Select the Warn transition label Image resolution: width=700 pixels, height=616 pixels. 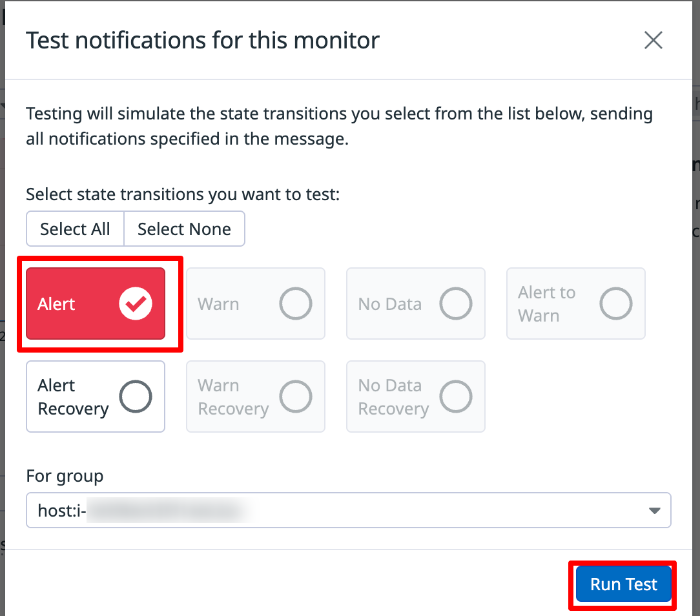[x=218, y=304]
